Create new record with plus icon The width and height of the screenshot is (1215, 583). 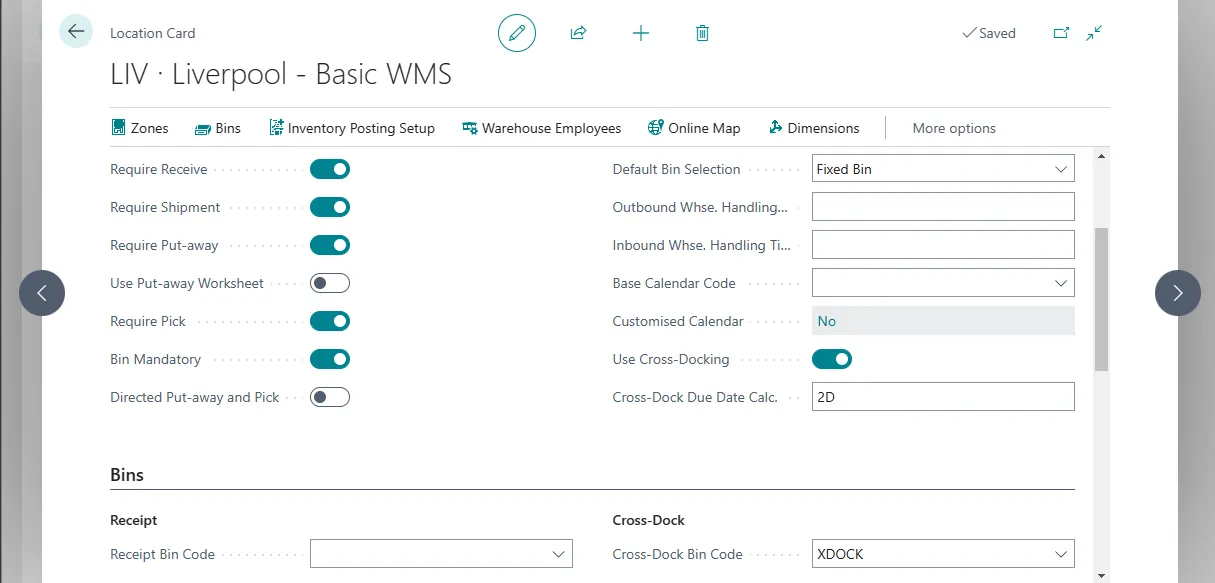(x=641, y=33)
